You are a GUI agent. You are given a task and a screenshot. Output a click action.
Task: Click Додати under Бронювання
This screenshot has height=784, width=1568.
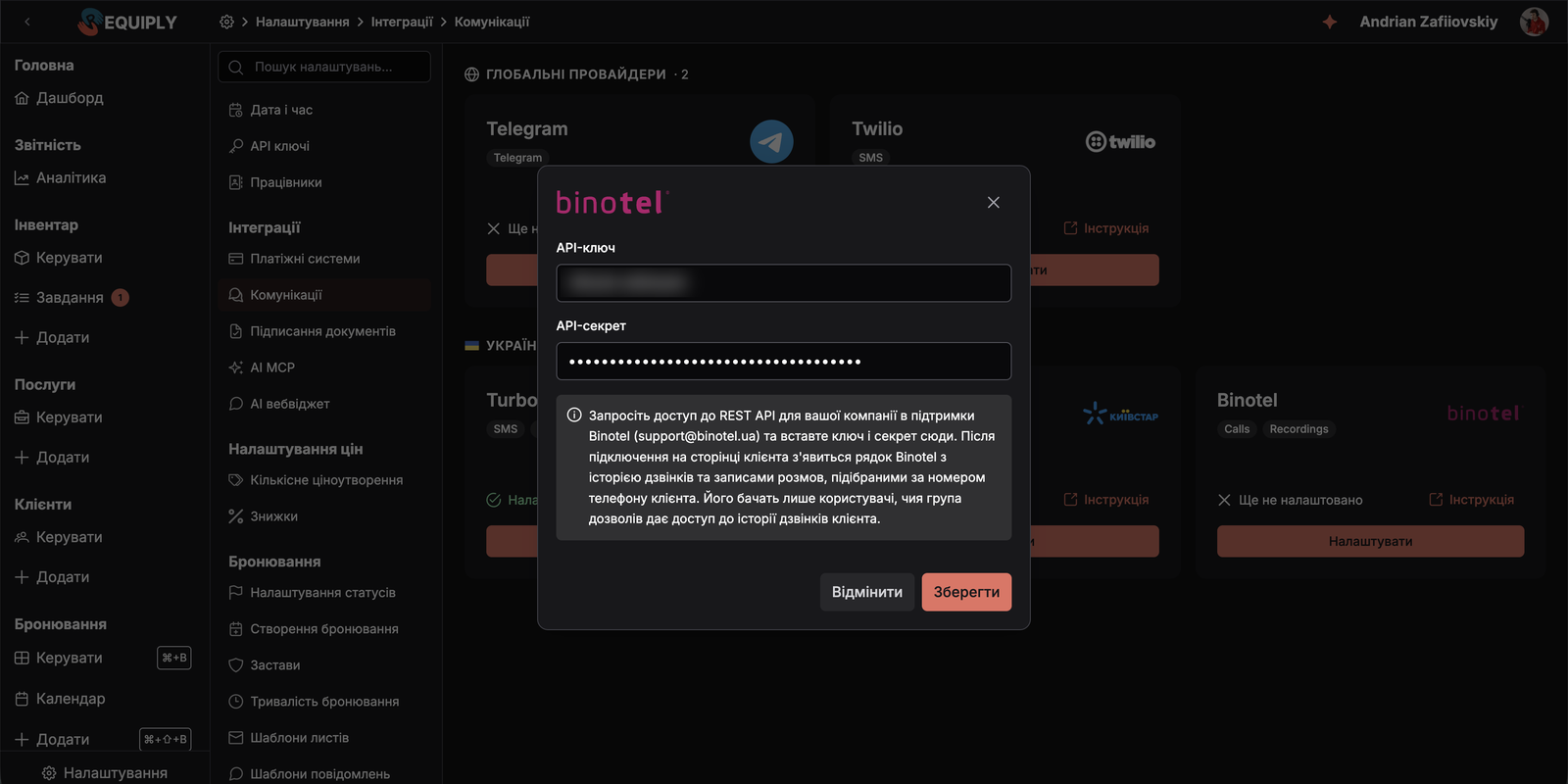tap(52, 739)
